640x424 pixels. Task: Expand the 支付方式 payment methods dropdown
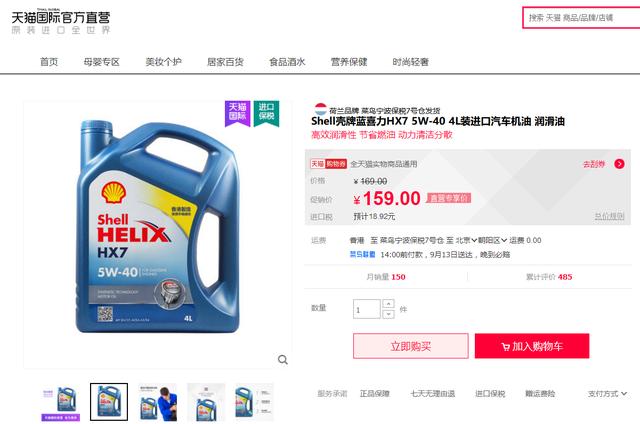tap(607, 394)
